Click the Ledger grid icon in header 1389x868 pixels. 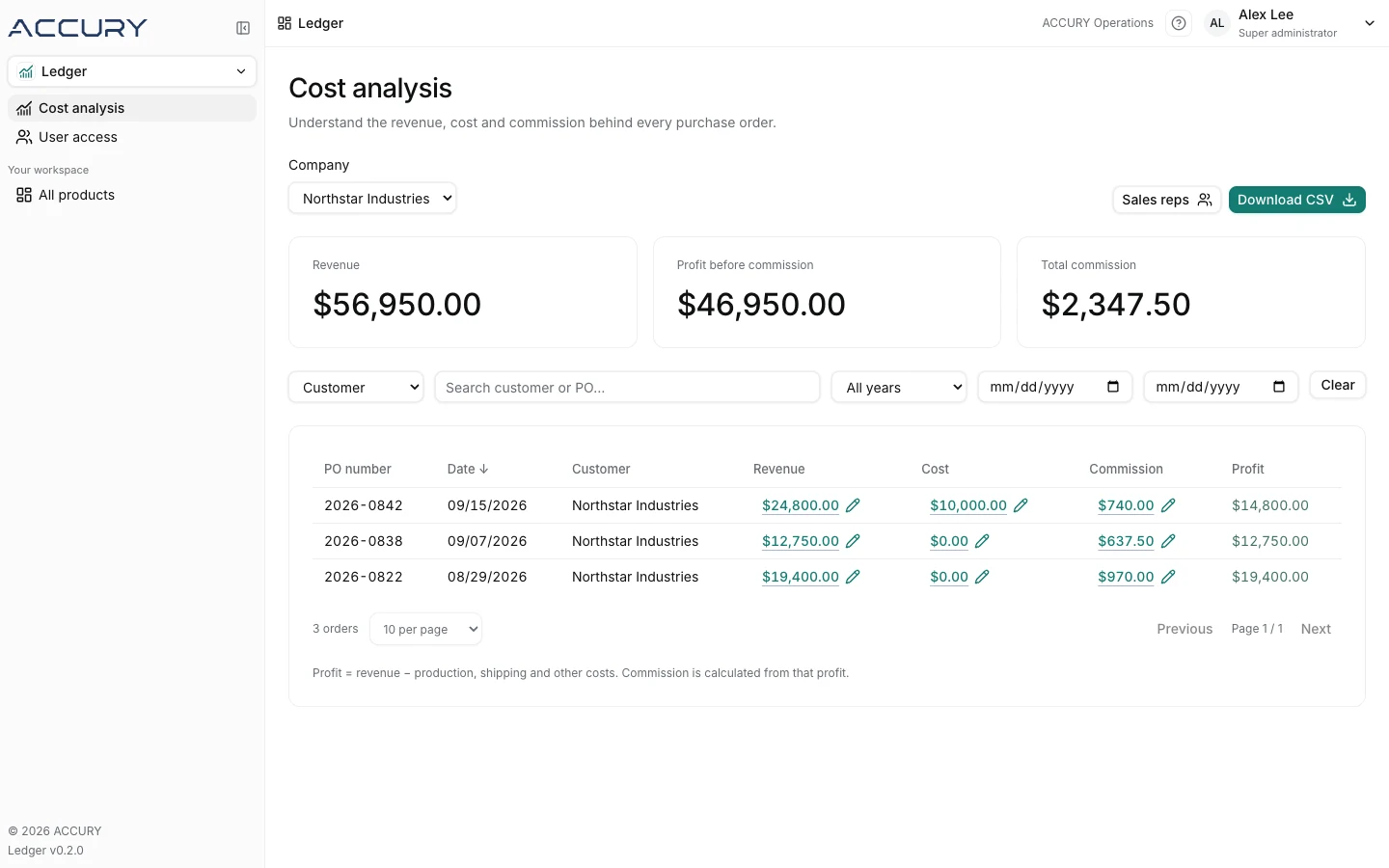click(x=285, y=23)
